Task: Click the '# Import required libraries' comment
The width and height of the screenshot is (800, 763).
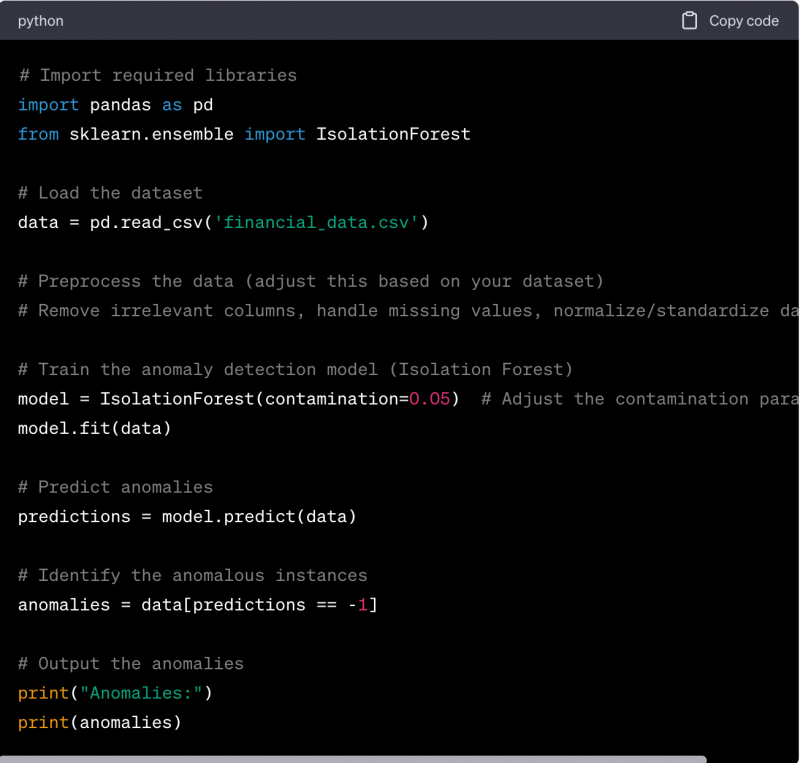Action: click(157, 75)
